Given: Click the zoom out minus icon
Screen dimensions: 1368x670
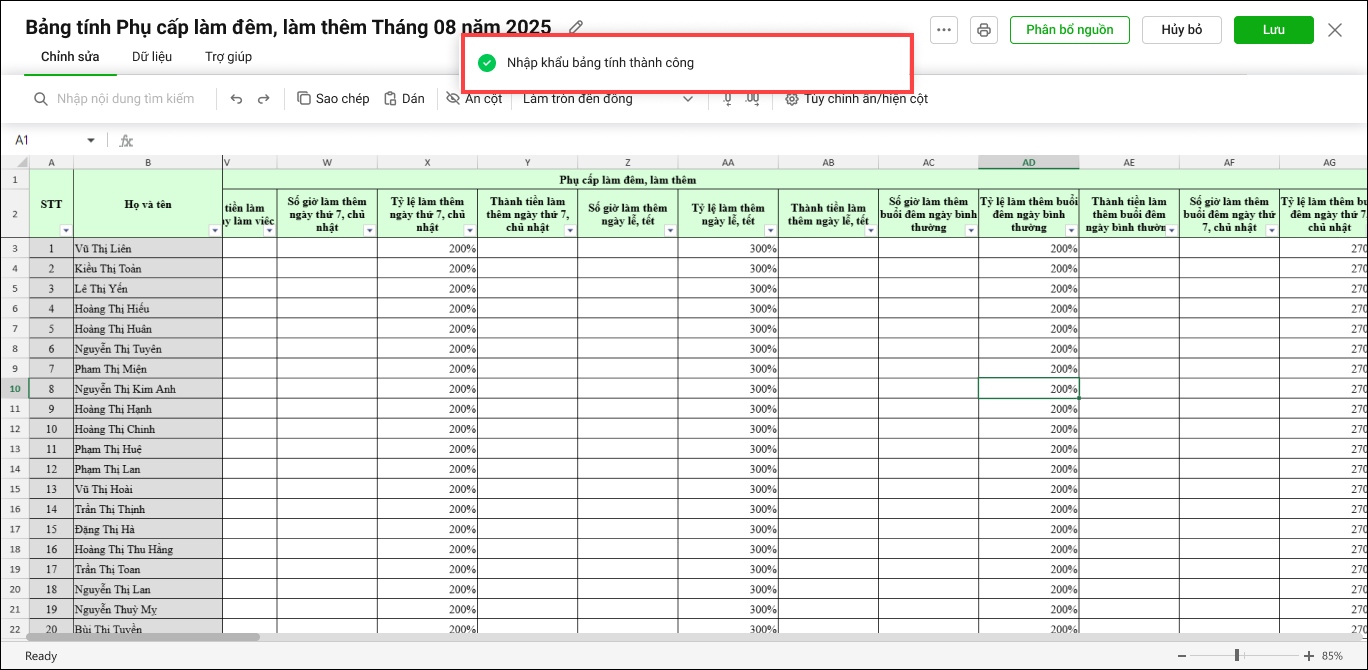Looking at the screenshot, I should click(1182, 656).
